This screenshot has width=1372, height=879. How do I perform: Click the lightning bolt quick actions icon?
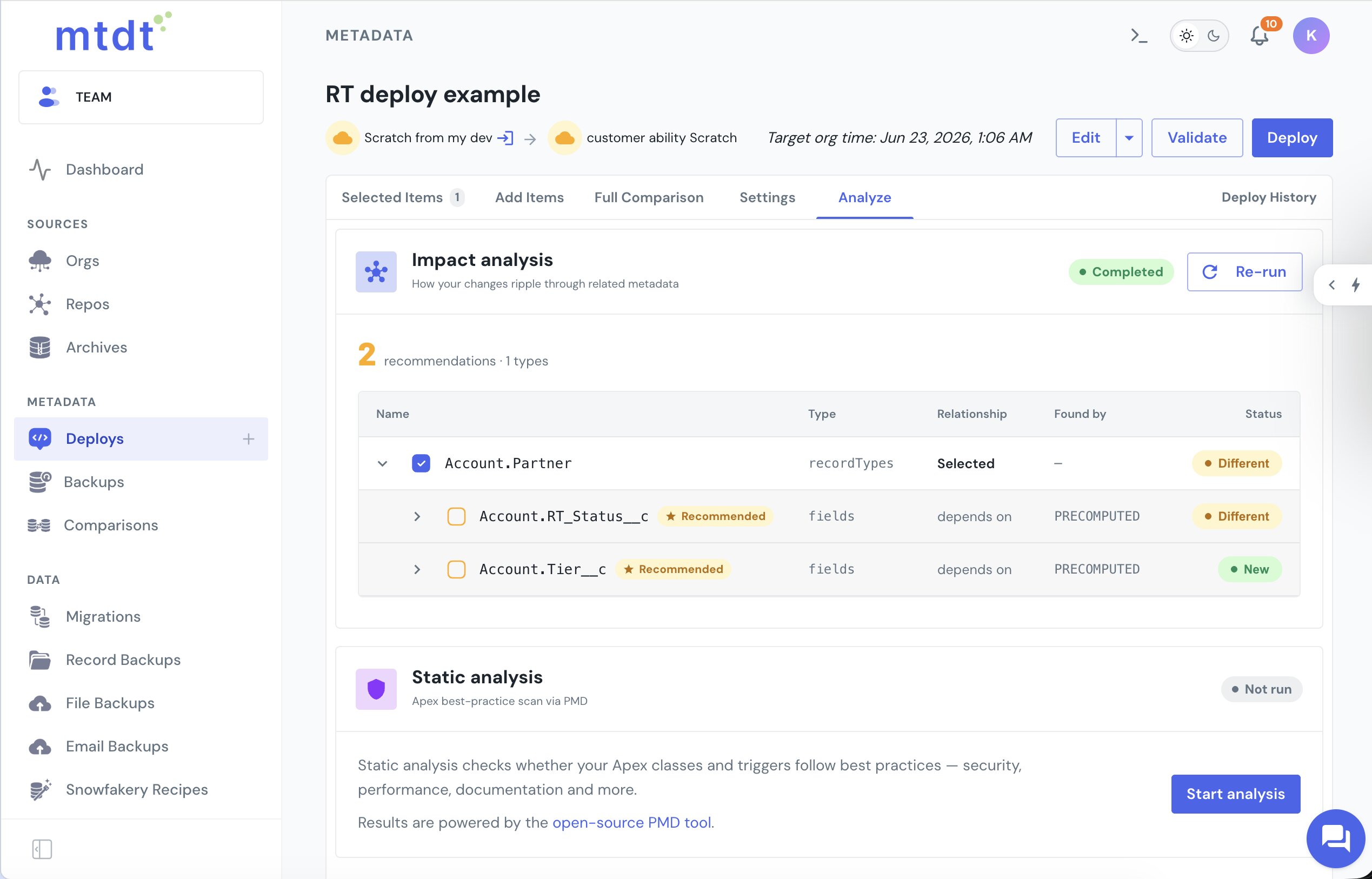pyautogui.click(x=1356, y=285)
